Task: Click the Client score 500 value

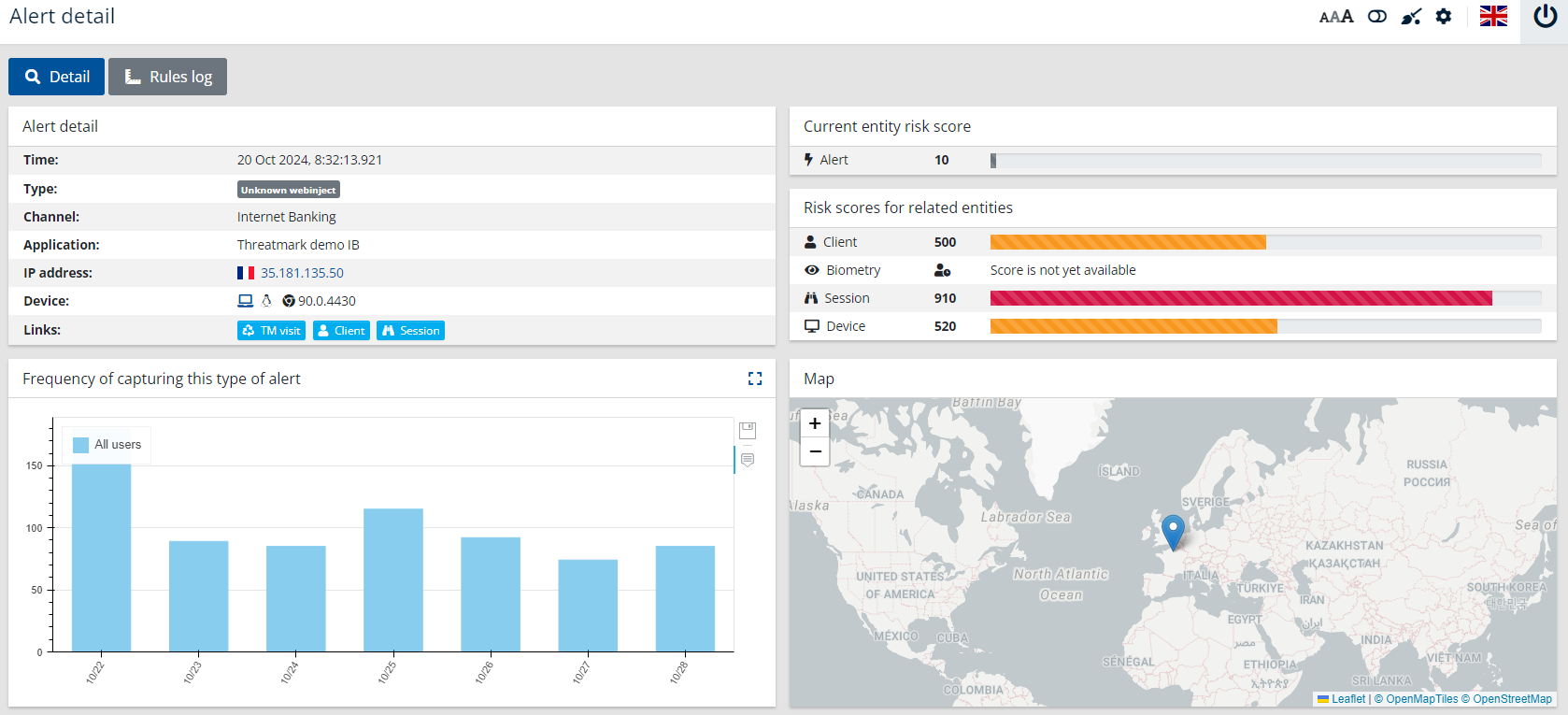Action: (945, 242)
